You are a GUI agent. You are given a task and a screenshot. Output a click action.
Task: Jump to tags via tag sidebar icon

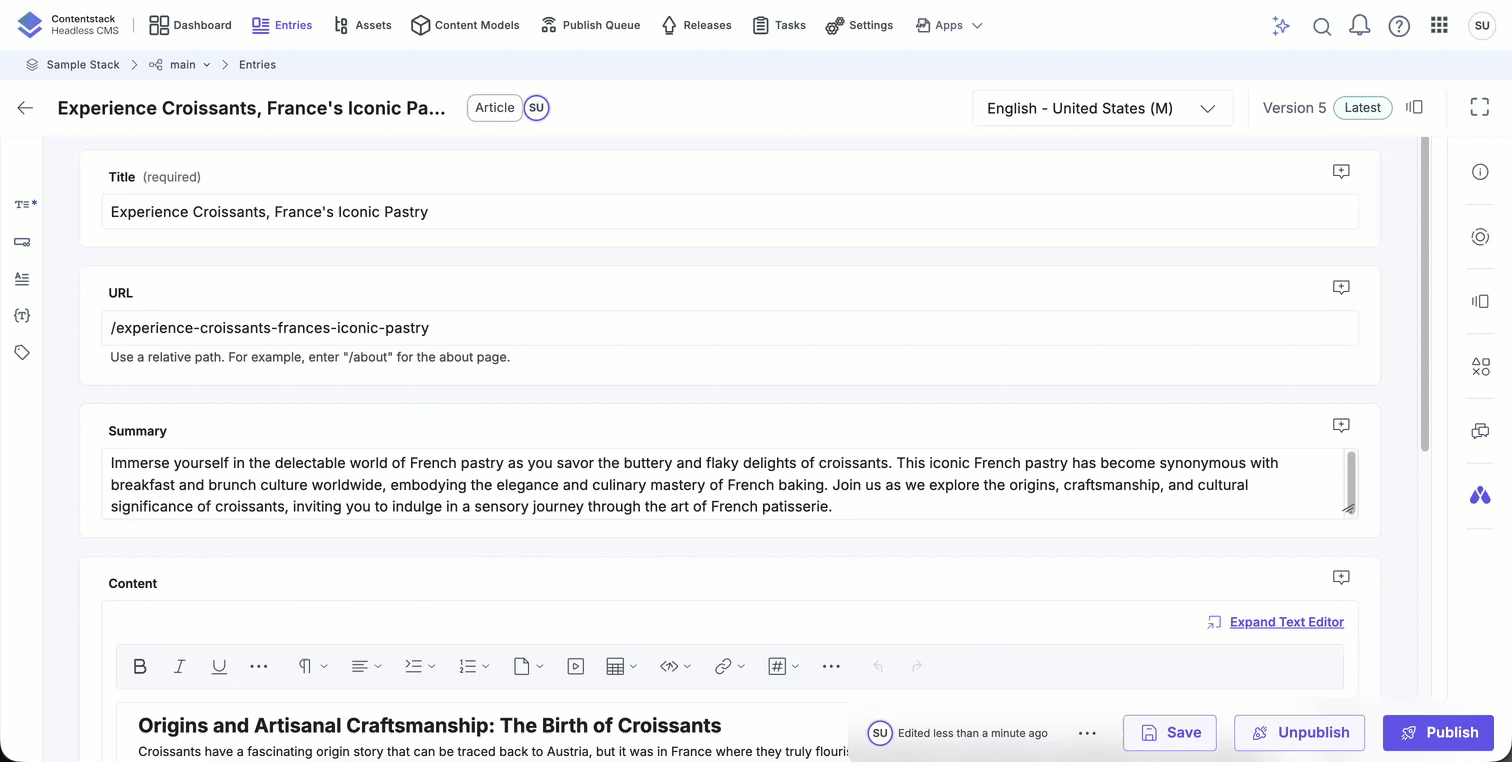click(22, 352)
